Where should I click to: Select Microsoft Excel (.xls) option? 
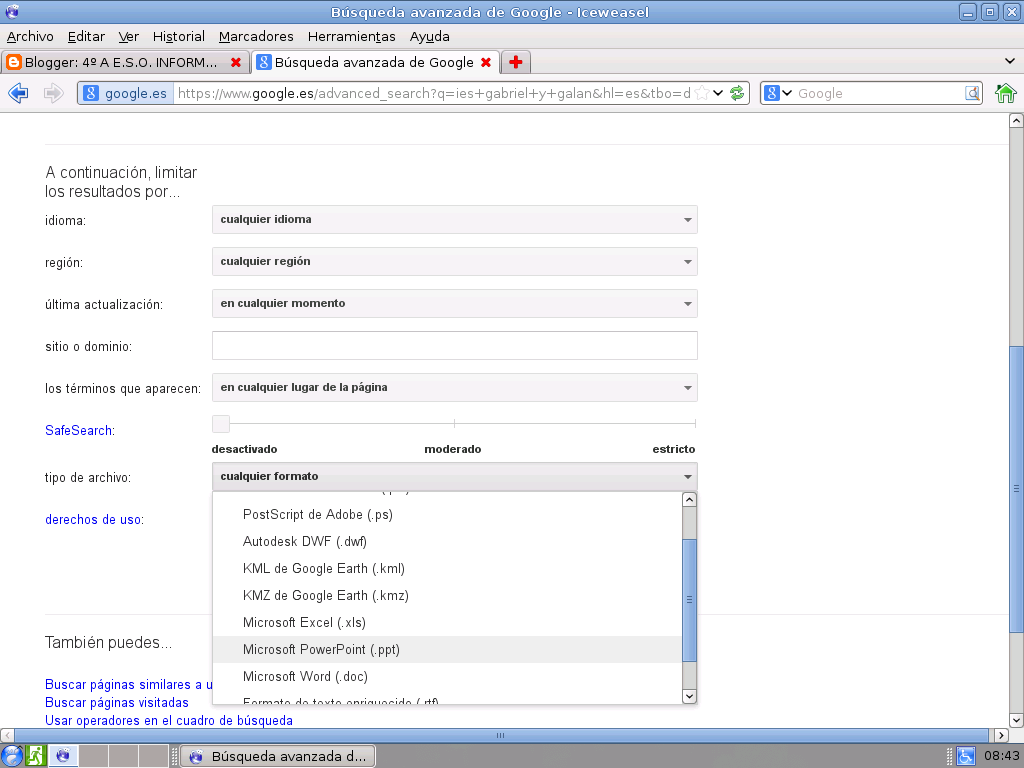[x=447, y=622]
